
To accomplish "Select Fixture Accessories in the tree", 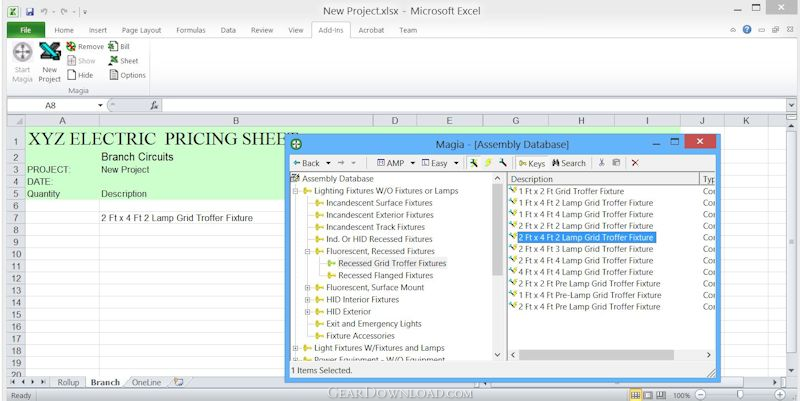I will (x=360, y=336).
